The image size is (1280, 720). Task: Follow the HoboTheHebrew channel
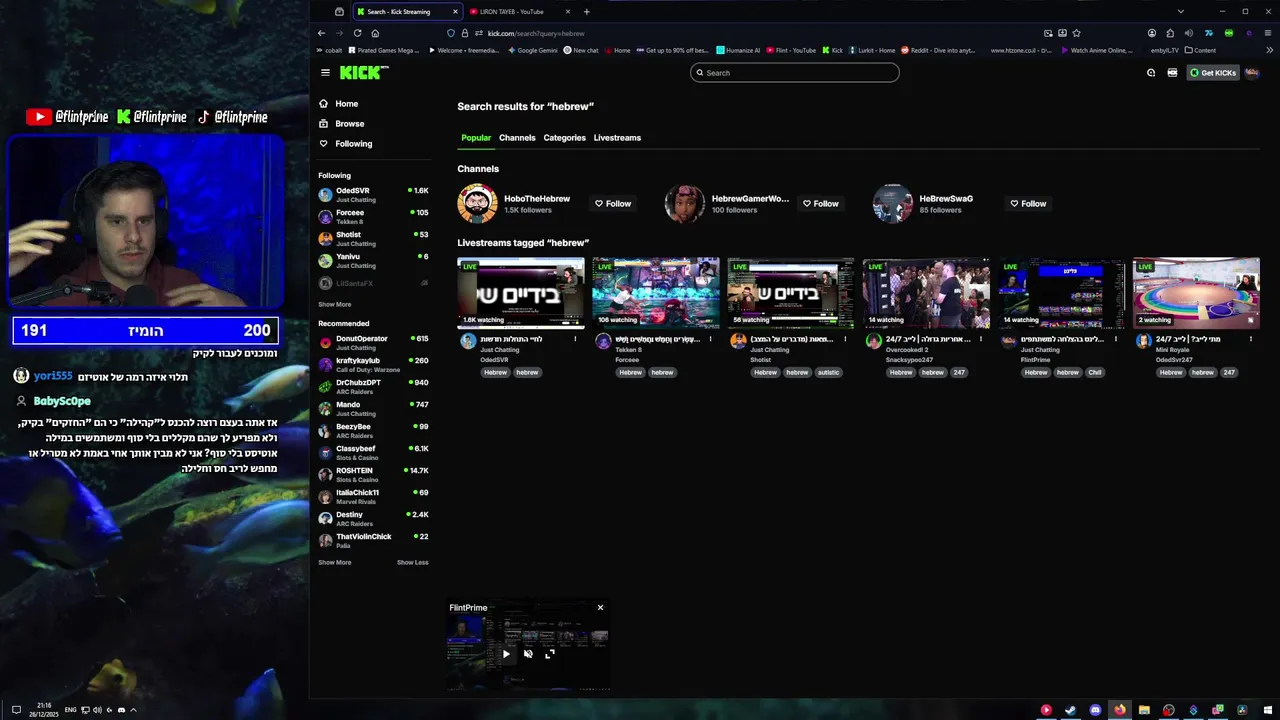[613, 204]
